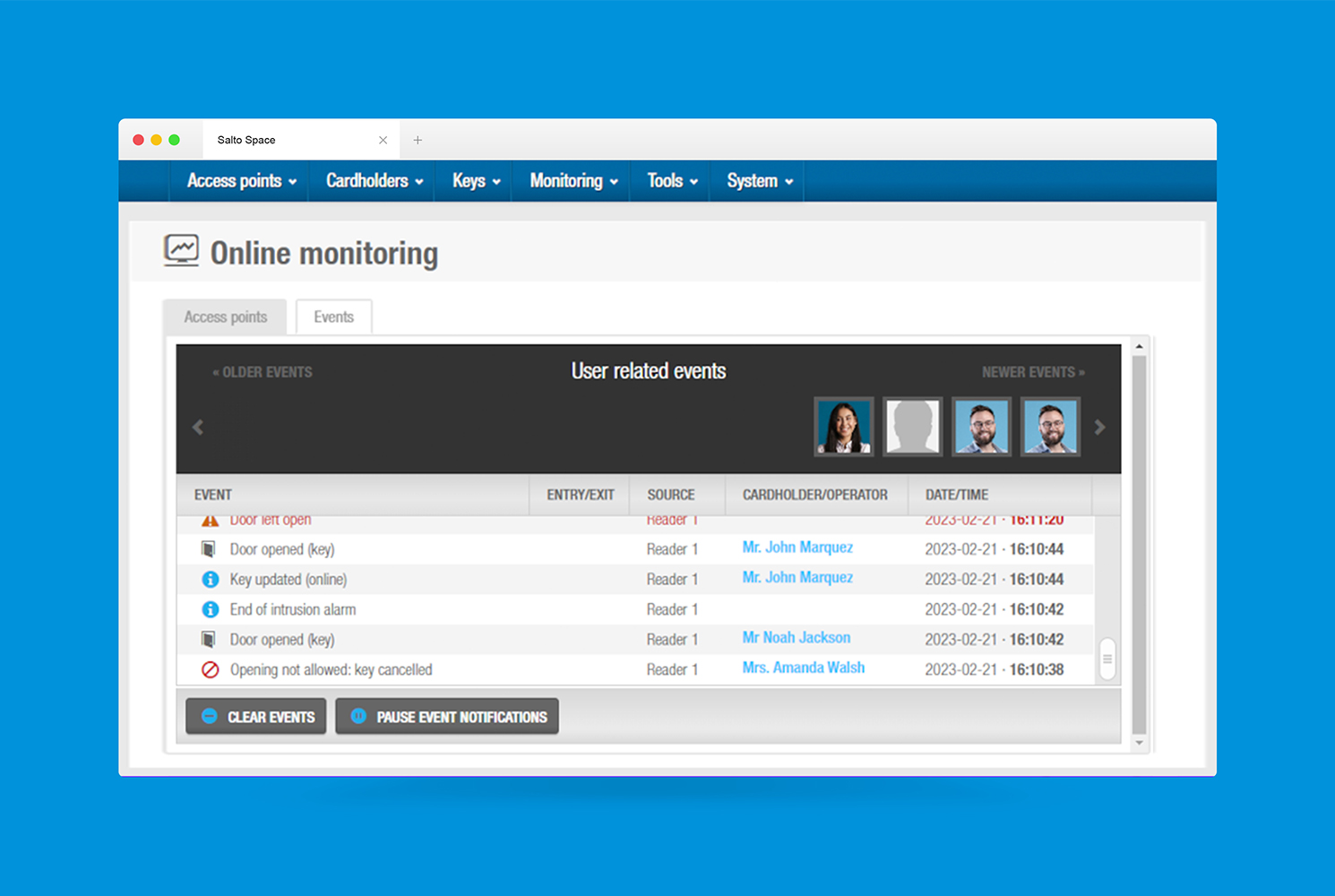Open Mr Noah Jackson cardholder link
Image resolution: width=1335 pixels, height=896 pixels.
[797, 638]
